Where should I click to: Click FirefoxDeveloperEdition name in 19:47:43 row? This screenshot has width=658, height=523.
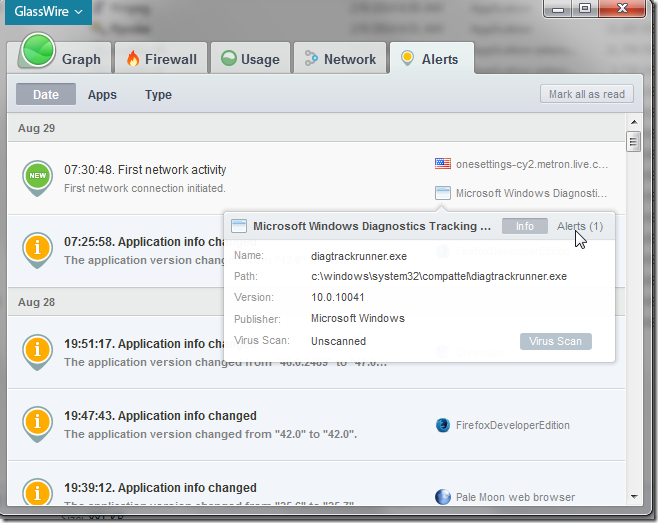click(x=513, y=425)
